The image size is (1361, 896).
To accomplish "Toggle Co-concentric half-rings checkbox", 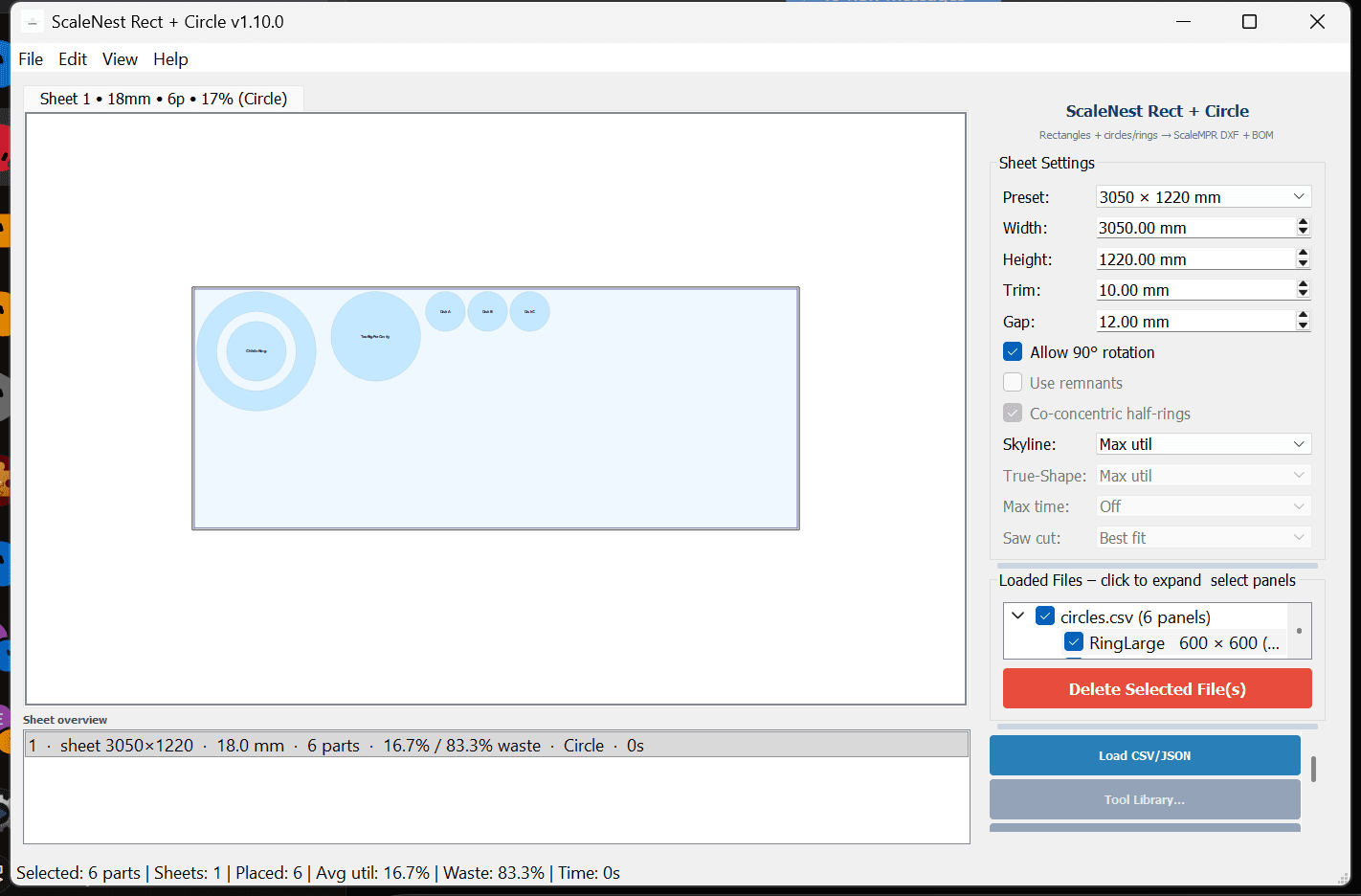I will 1013,414.
